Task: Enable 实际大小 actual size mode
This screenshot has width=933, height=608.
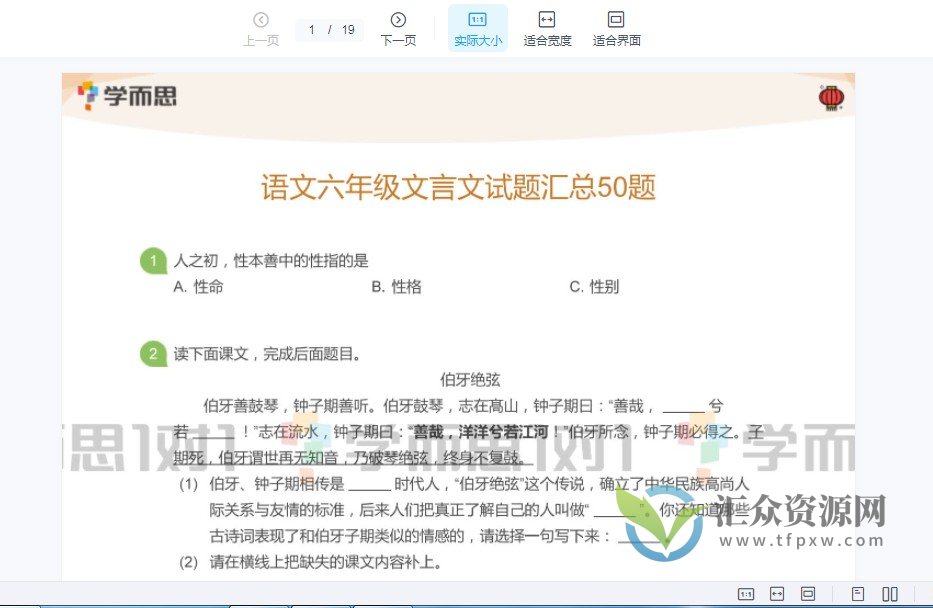Action: pos(477,27)
